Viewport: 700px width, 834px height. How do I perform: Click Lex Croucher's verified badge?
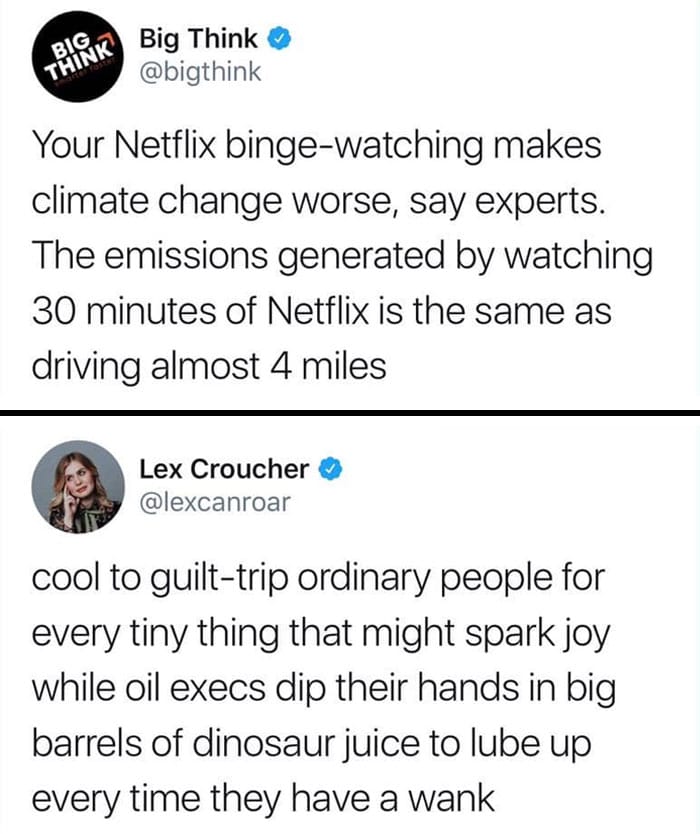330,469
